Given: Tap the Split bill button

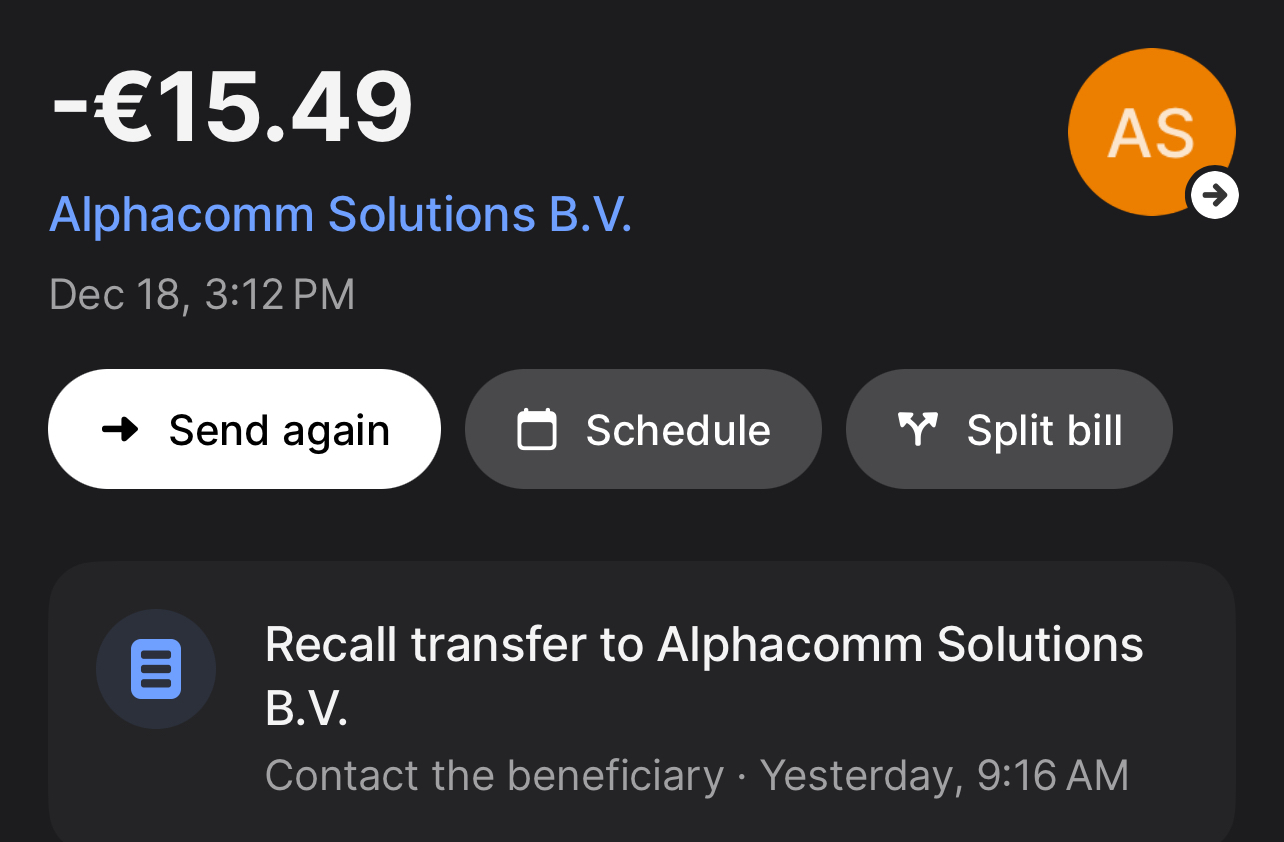Looking at the screenshot, I should click(x=1009, y=429).
